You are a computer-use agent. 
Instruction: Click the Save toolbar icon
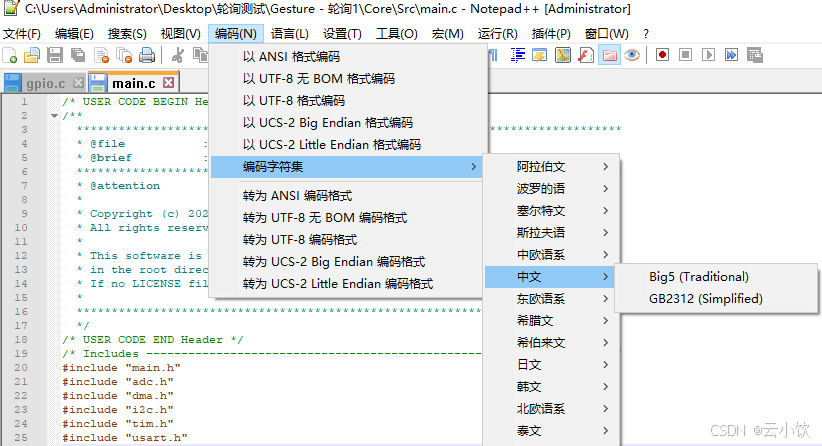55,55
